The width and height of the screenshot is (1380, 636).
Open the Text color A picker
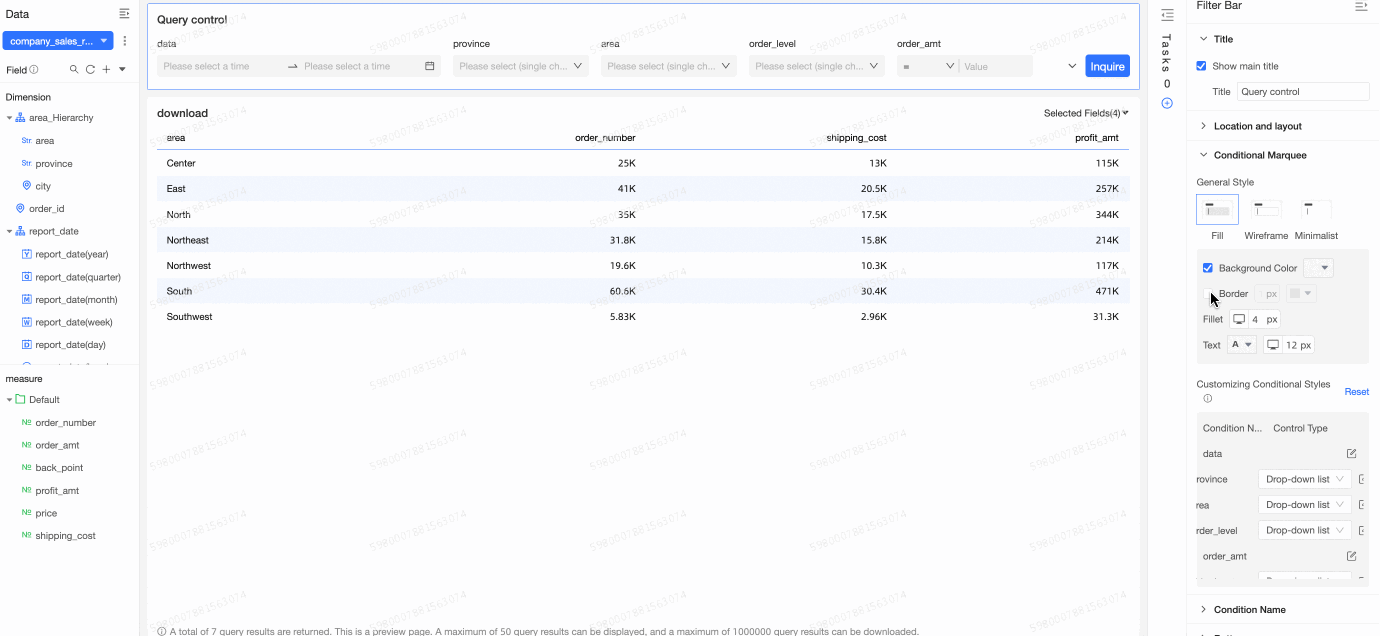coord(1242,345)
